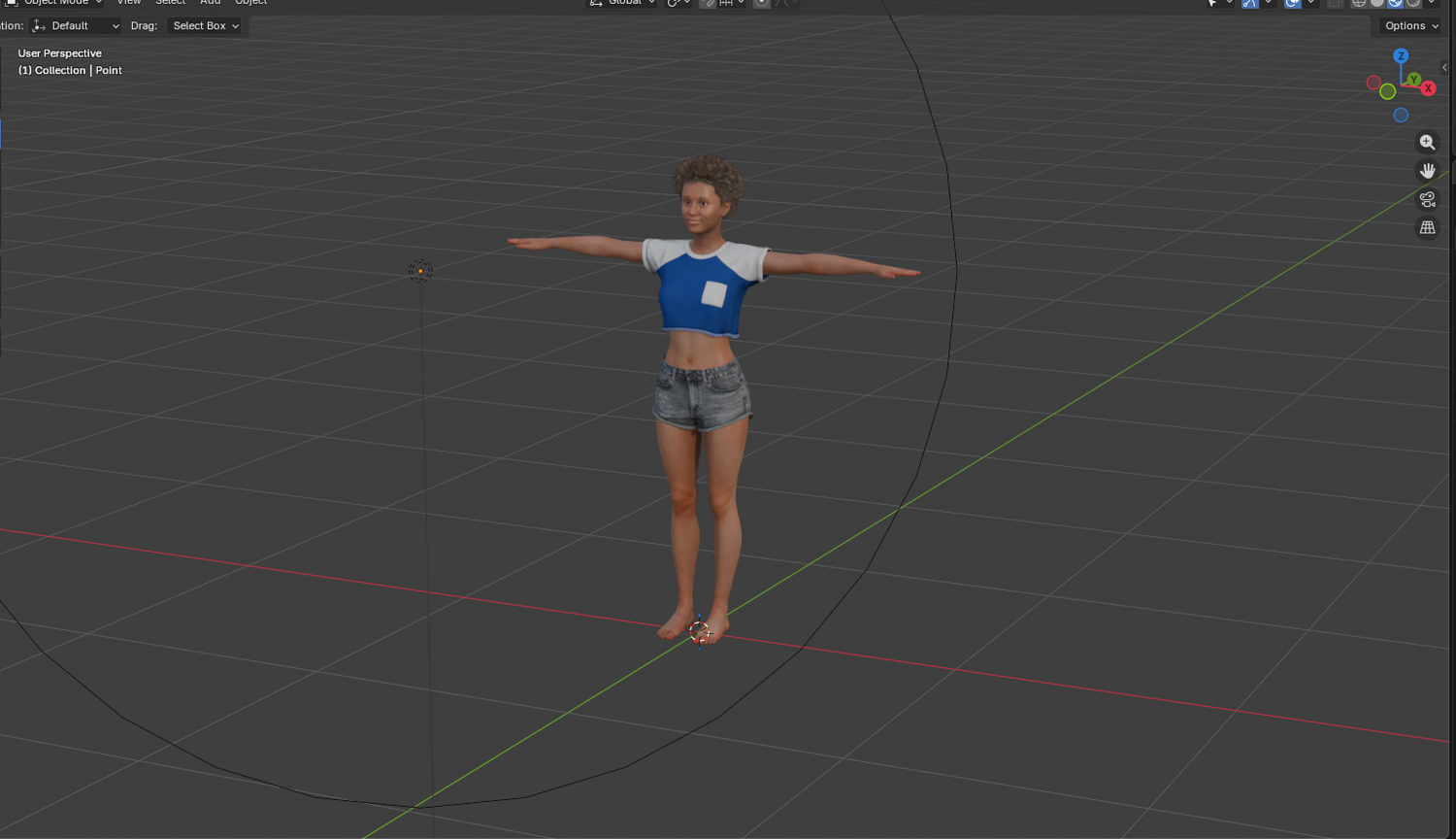Switch perspective/orthographic with the grid icon
The width and height of the screenshot is (1456, 839).
coord(1427,227)
